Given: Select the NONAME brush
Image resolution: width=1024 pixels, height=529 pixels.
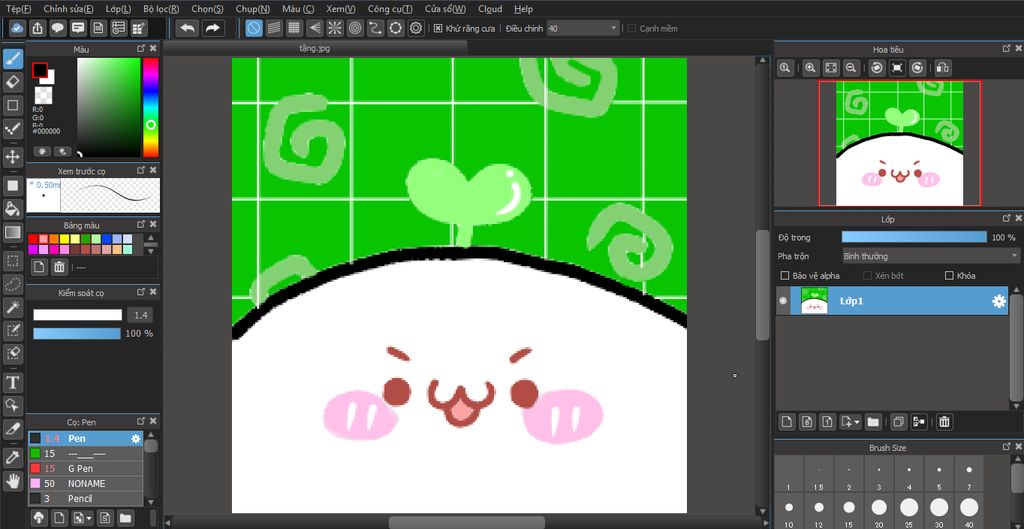Looking at the screenshot, I should (x=86, y=483).
